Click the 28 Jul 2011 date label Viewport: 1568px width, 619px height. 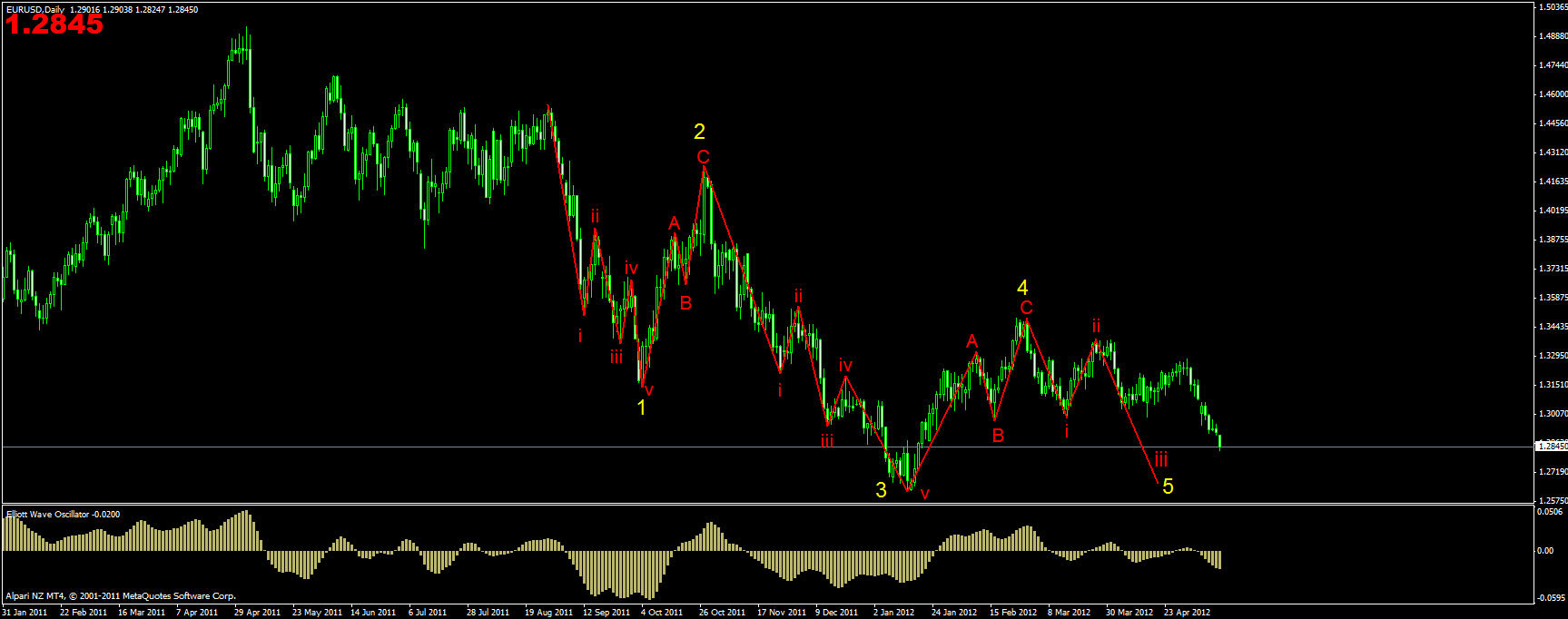[488, 613]
